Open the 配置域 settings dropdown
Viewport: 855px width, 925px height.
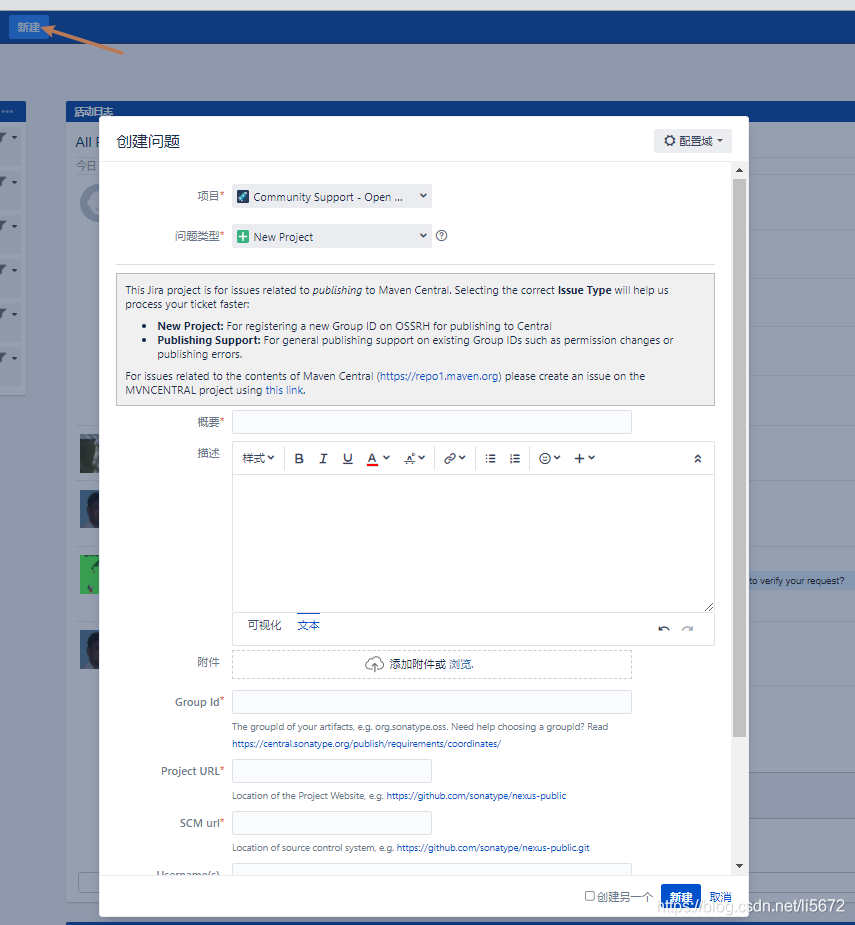692,141
